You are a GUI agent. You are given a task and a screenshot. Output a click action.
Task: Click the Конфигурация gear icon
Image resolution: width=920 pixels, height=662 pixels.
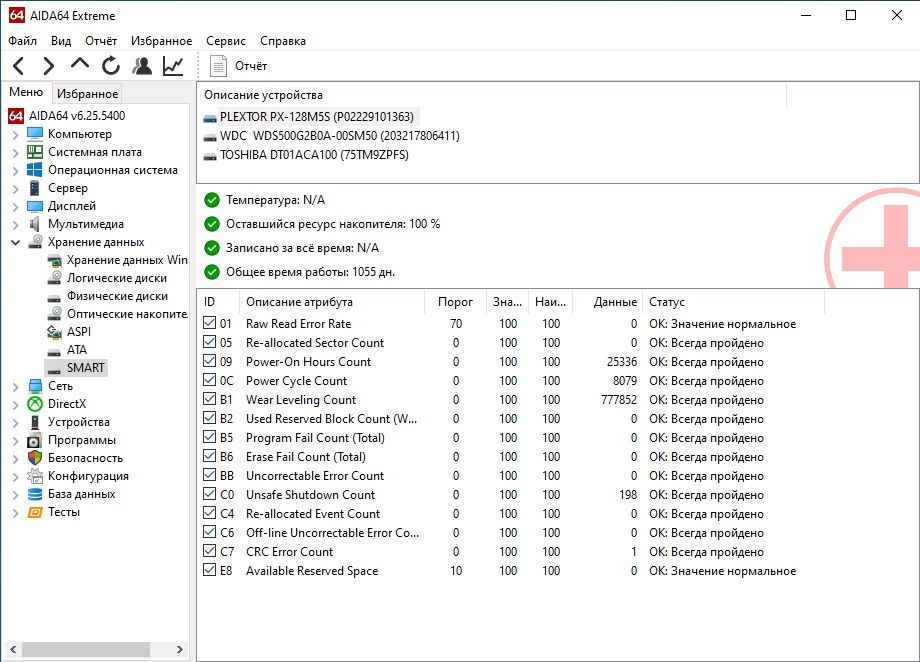[35, 476]
